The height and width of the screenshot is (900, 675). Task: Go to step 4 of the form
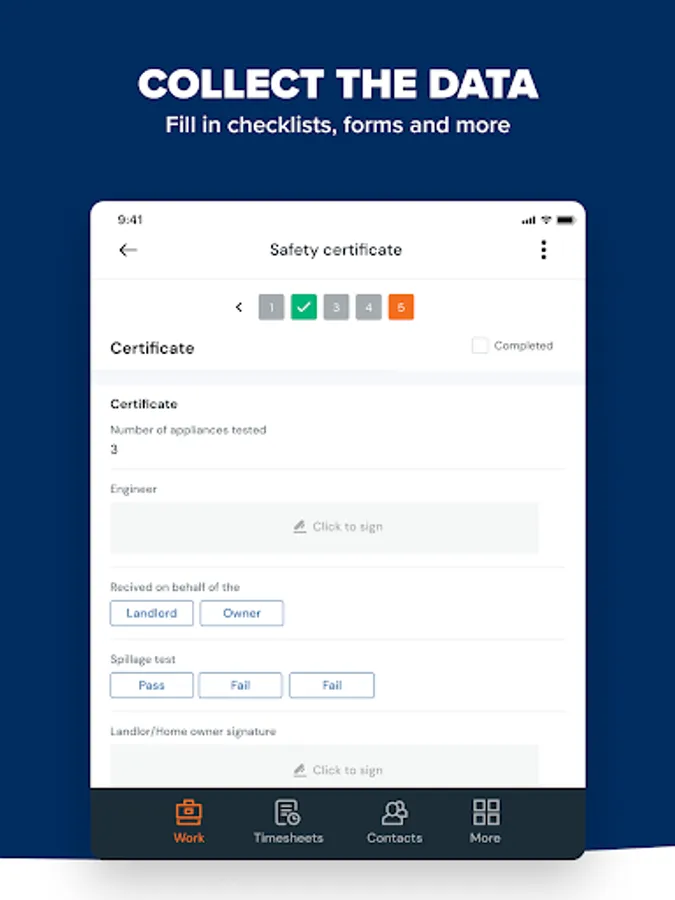pos(368,307)
